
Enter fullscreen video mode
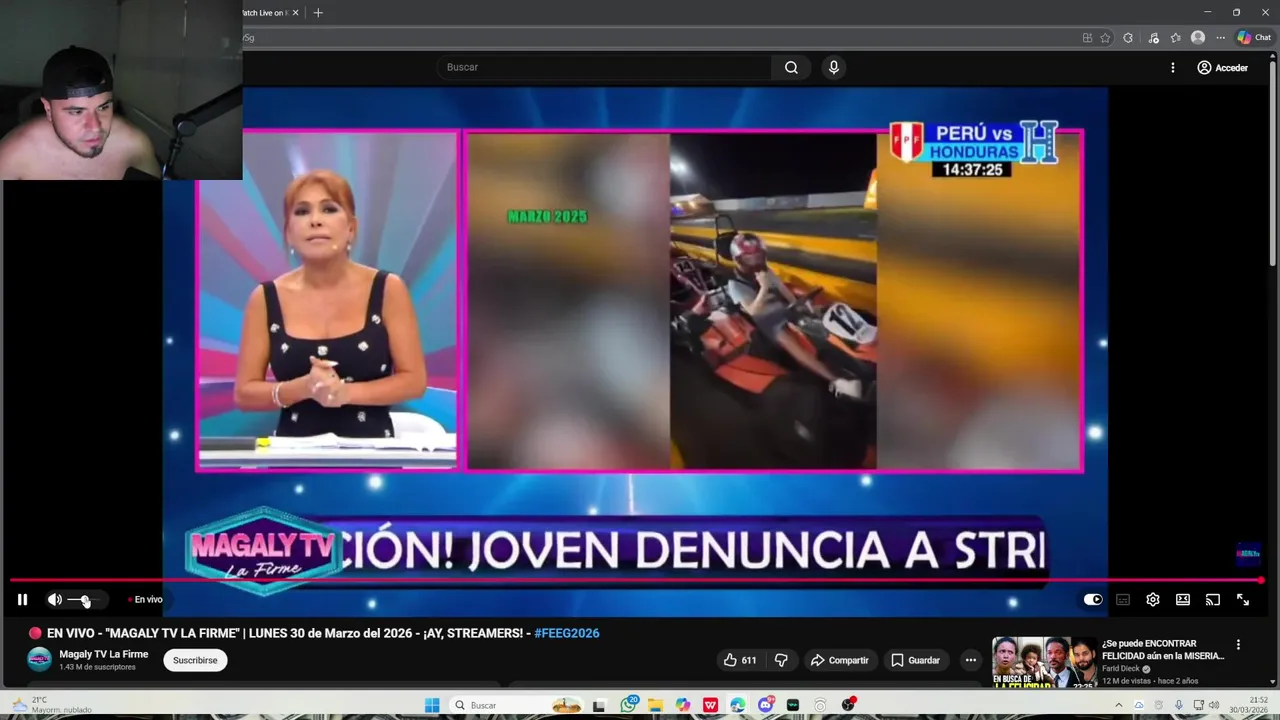[1243, 599]
